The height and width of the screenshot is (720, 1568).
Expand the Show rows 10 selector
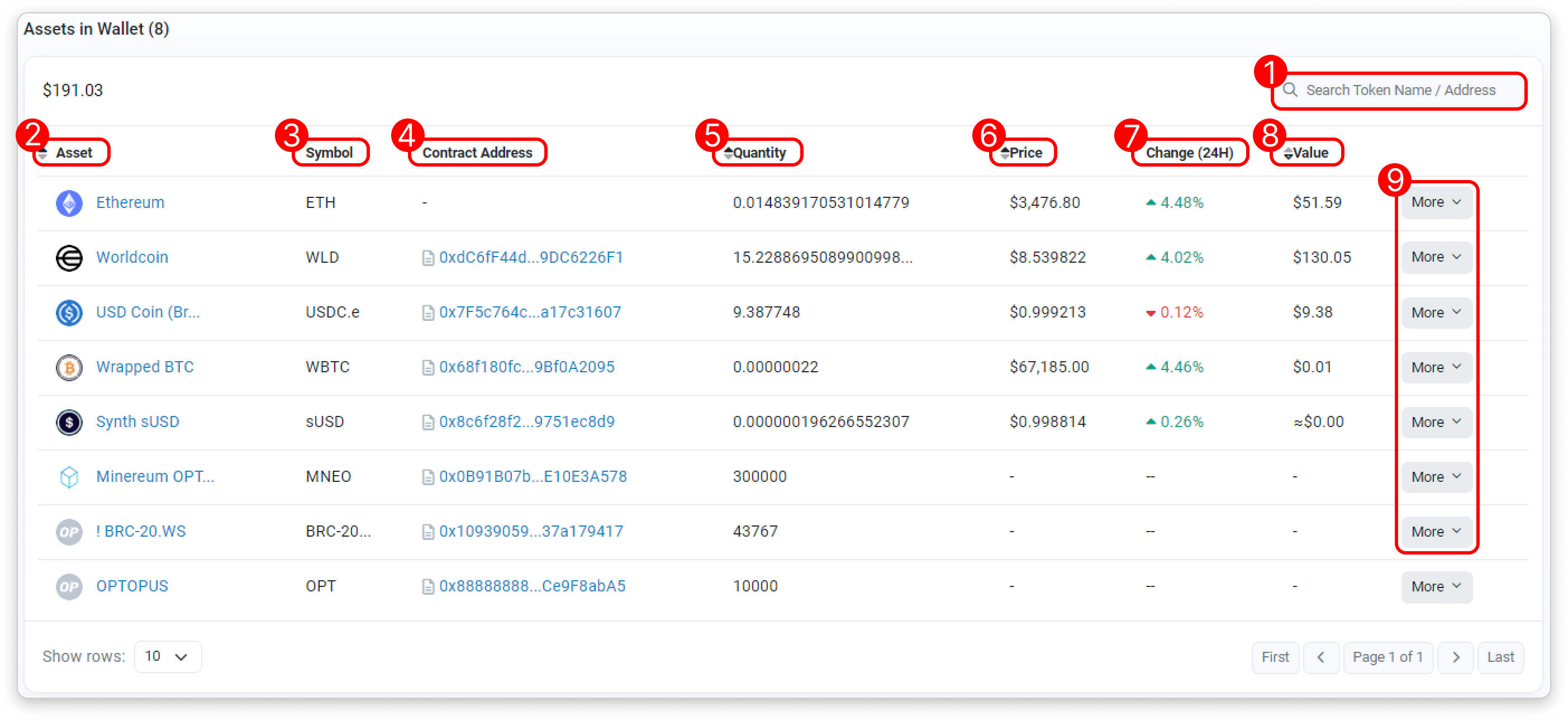click(x=168, y=656)
